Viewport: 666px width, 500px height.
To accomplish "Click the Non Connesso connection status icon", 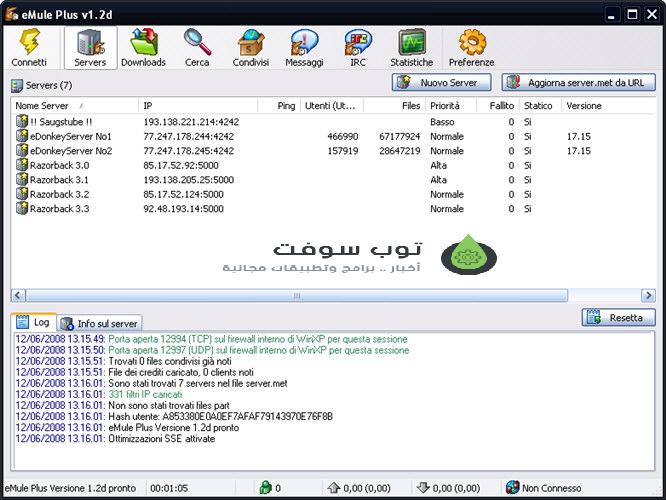I will pos(513,488).
